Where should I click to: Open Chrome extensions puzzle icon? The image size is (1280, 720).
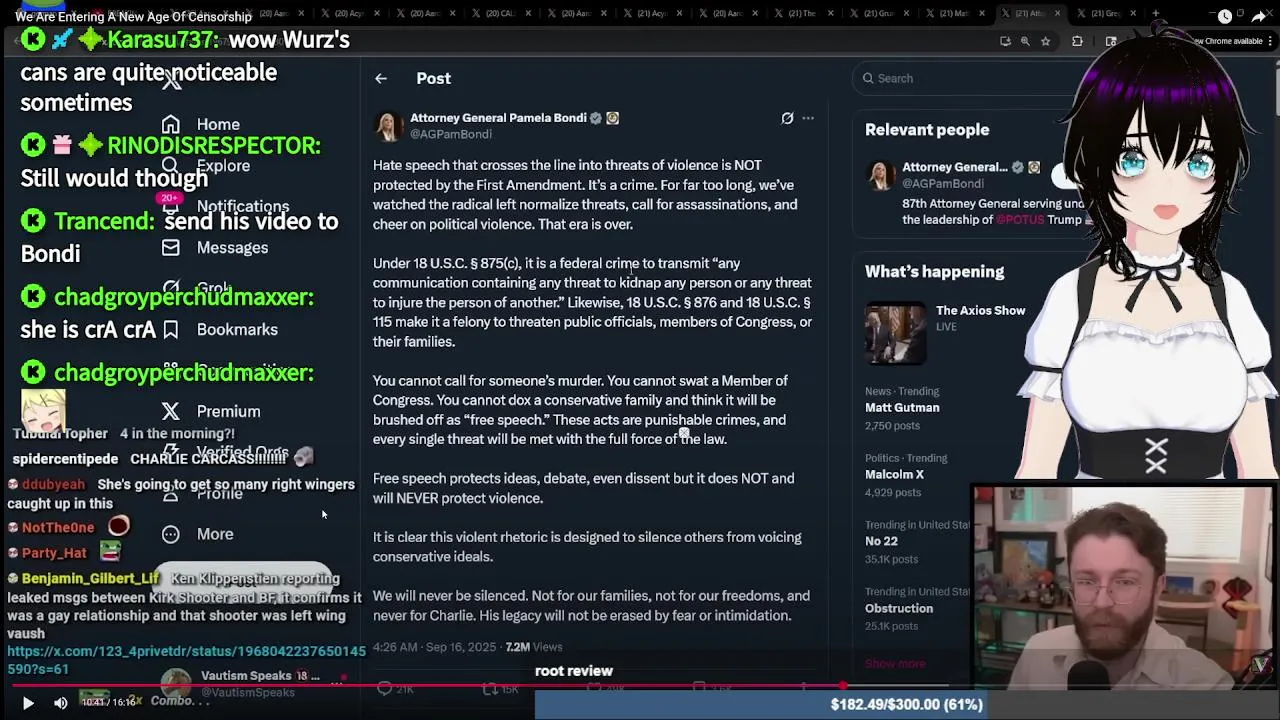1077,41
